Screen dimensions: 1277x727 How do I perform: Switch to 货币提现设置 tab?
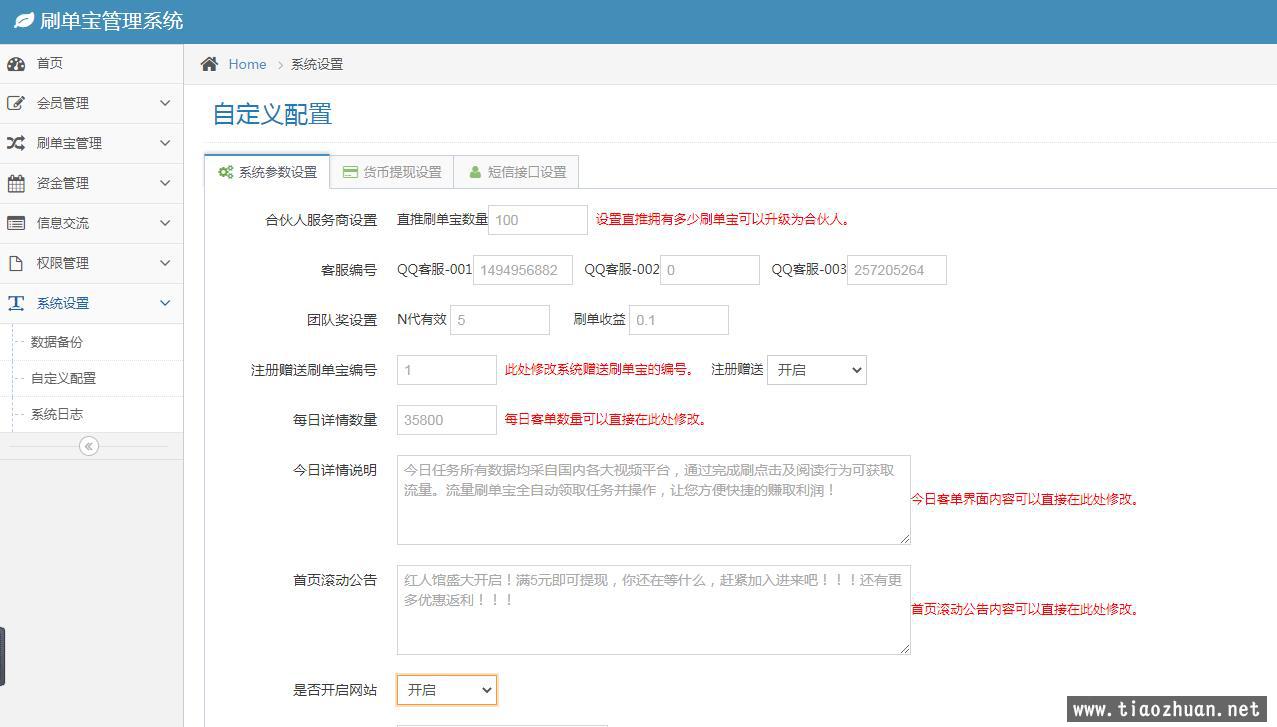(x=392, y=172)
